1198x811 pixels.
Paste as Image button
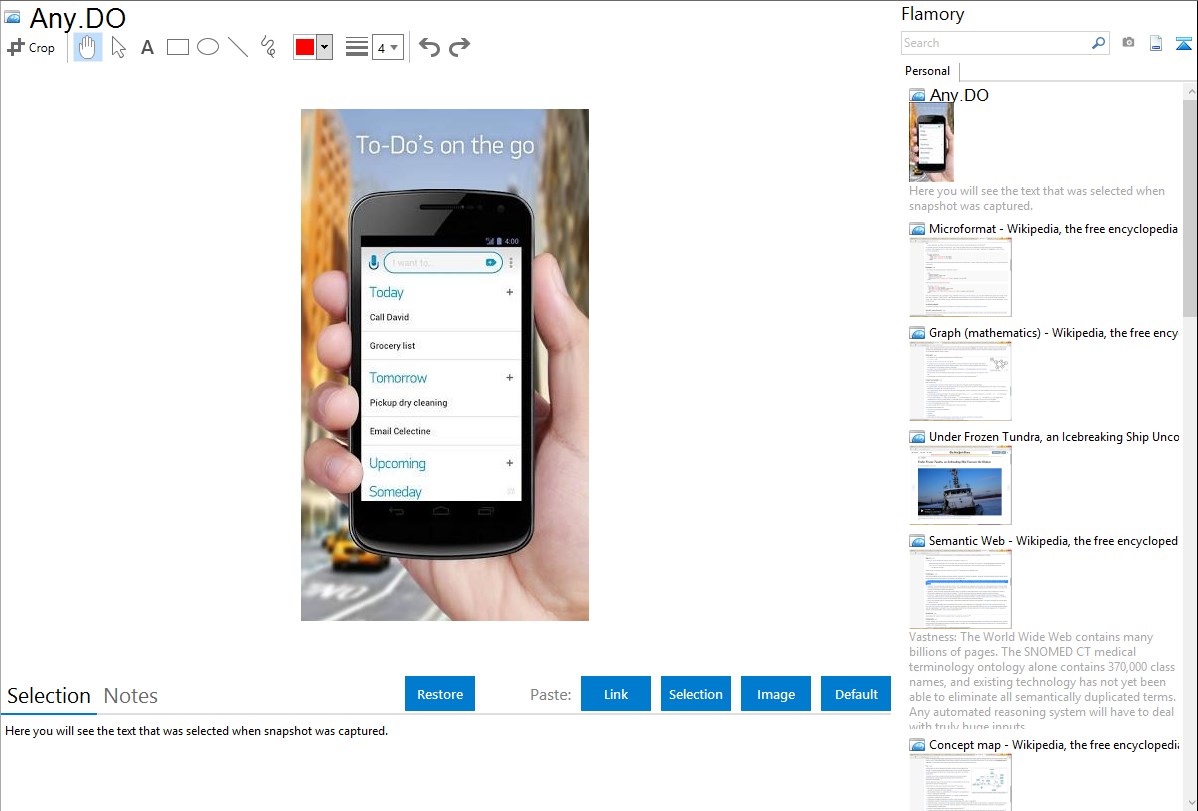point(775,694)
